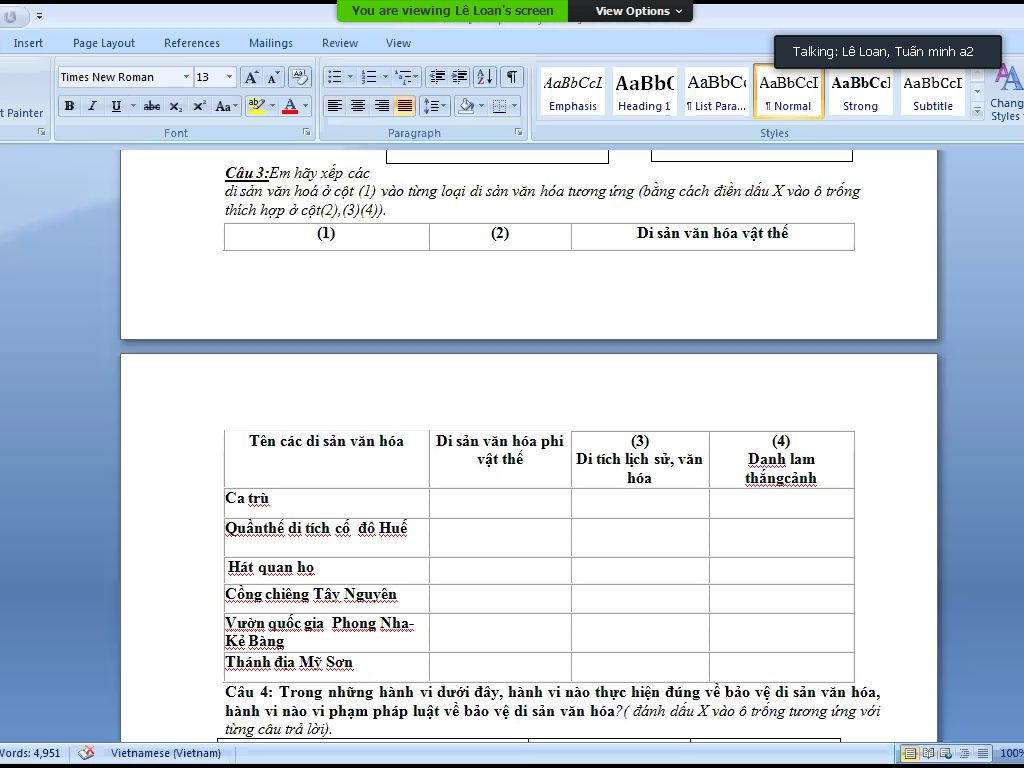Open Zoom View Options menu
Image resolution: width=1024 pixels, height=768 pixels.
638,11
